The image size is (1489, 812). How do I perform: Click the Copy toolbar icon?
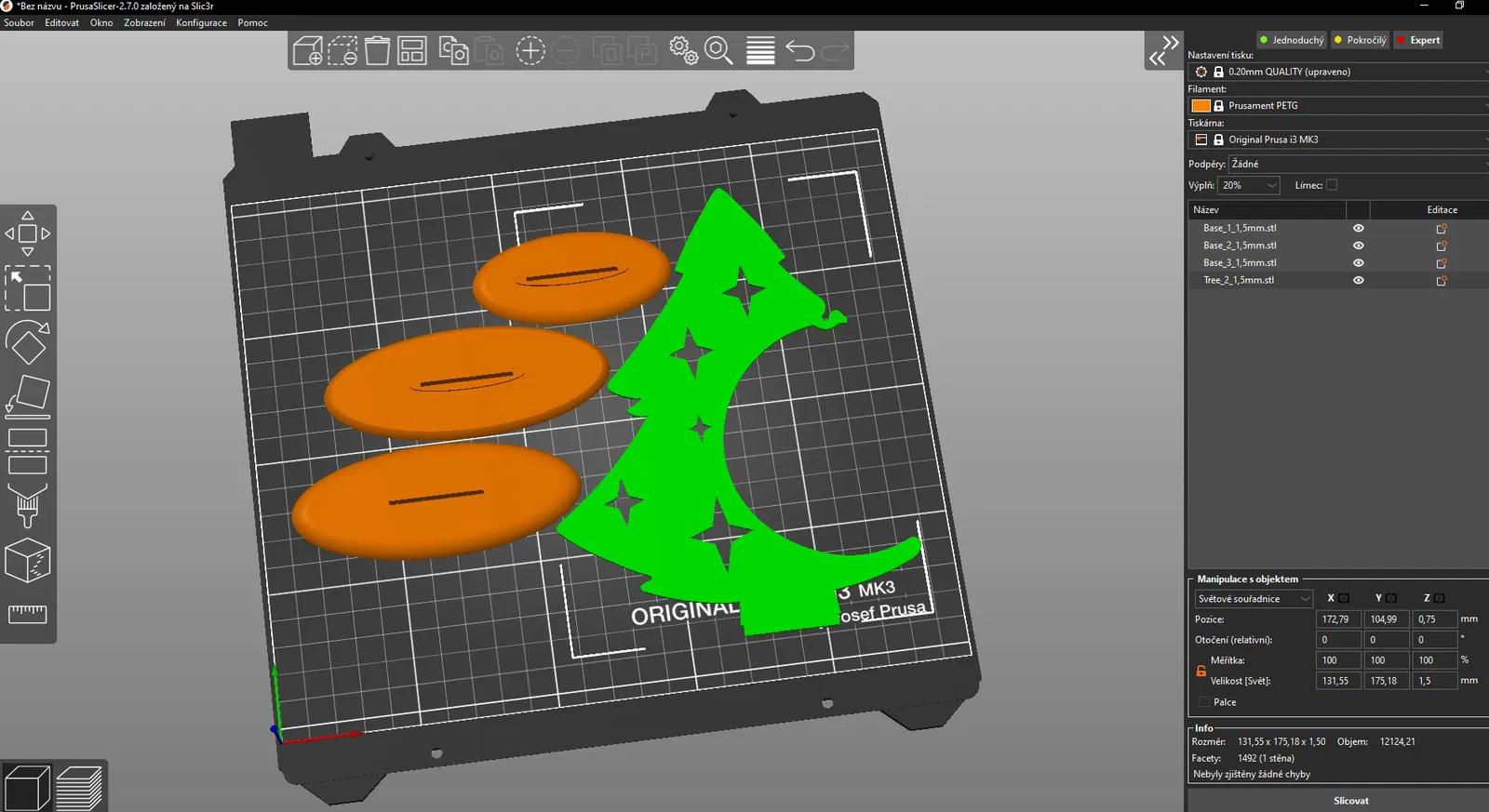pos(453,50)
